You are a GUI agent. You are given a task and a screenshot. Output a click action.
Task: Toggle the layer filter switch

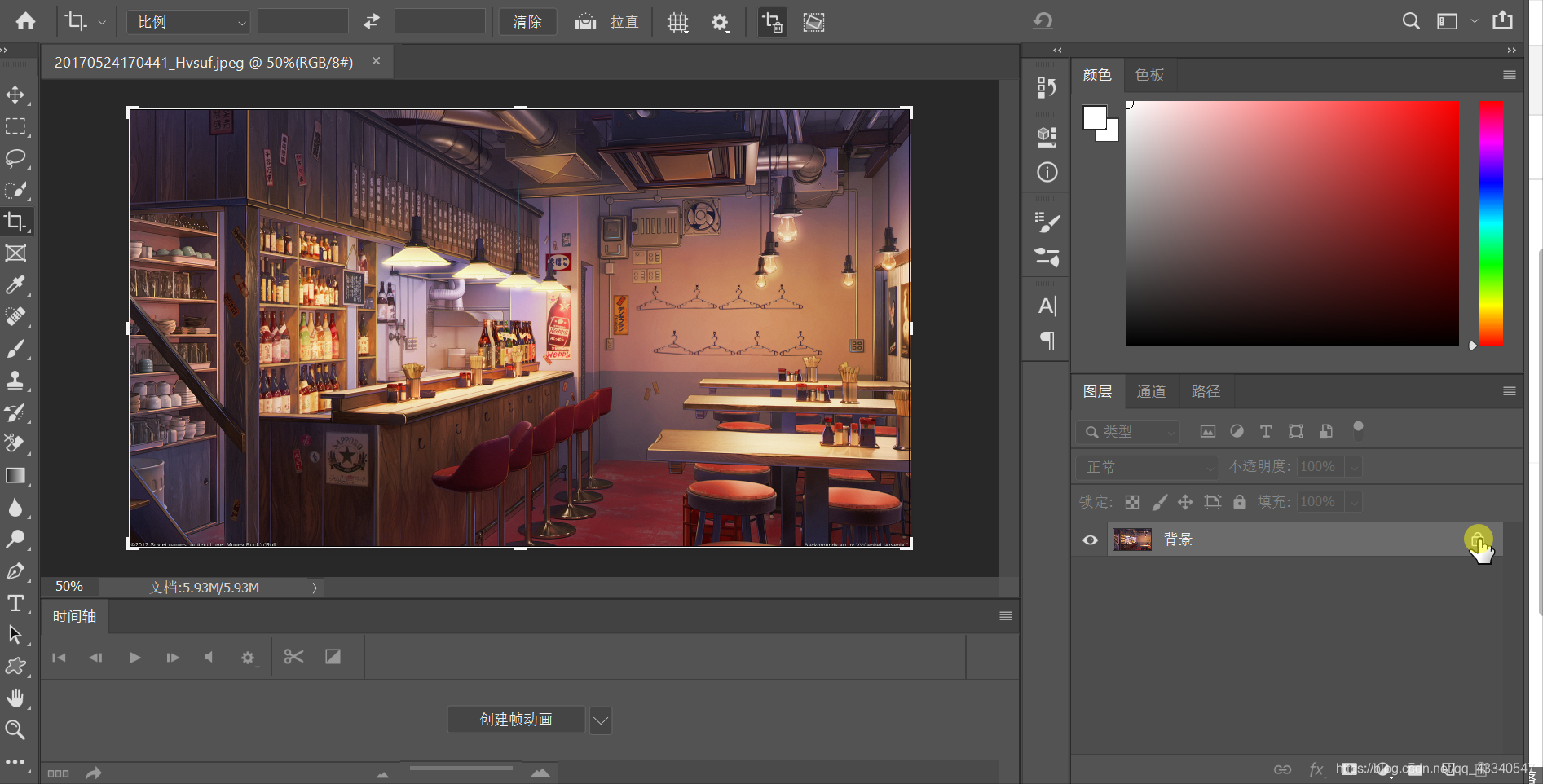coord(1358,430)
